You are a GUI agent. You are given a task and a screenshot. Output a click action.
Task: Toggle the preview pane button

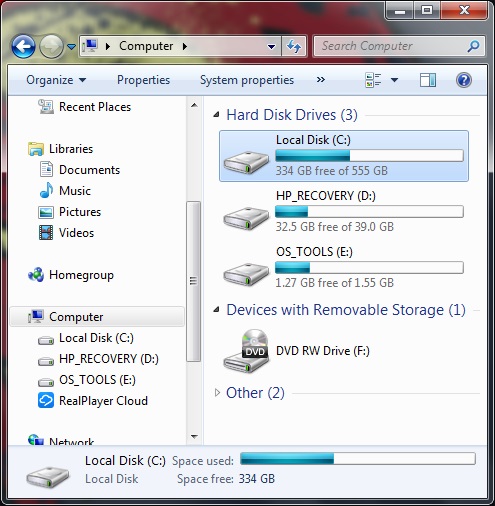coord(428,80)
